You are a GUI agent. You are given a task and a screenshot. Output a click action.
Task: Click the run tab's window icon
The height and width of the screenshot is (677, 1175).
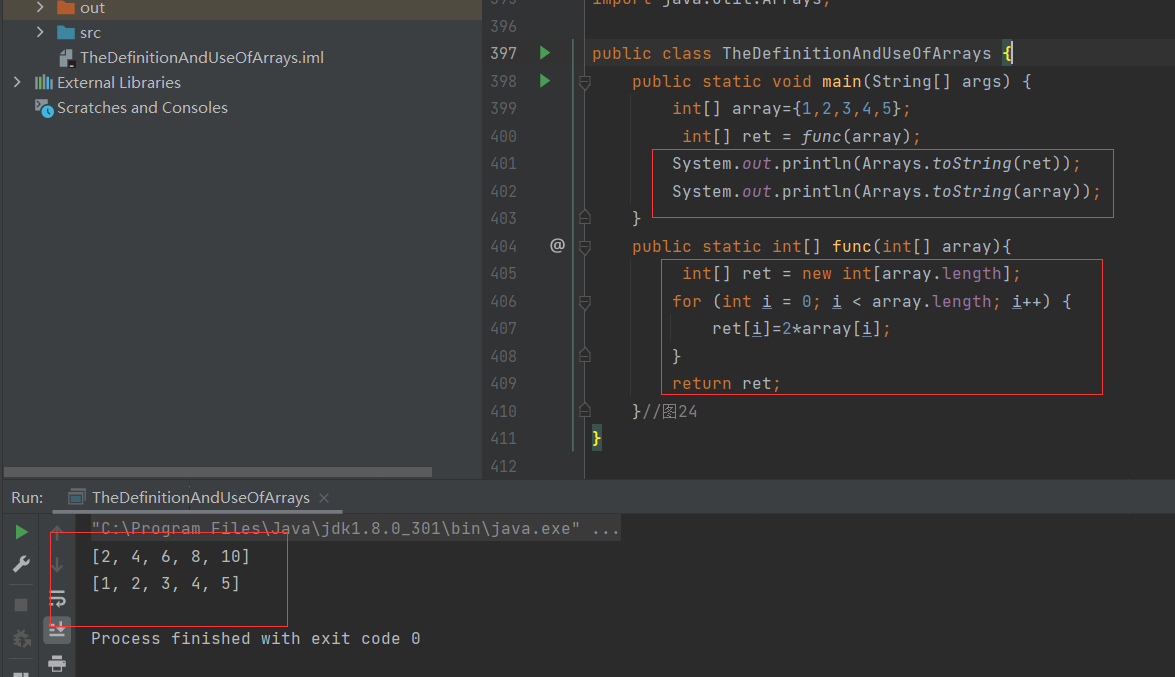tap(76, 497)
